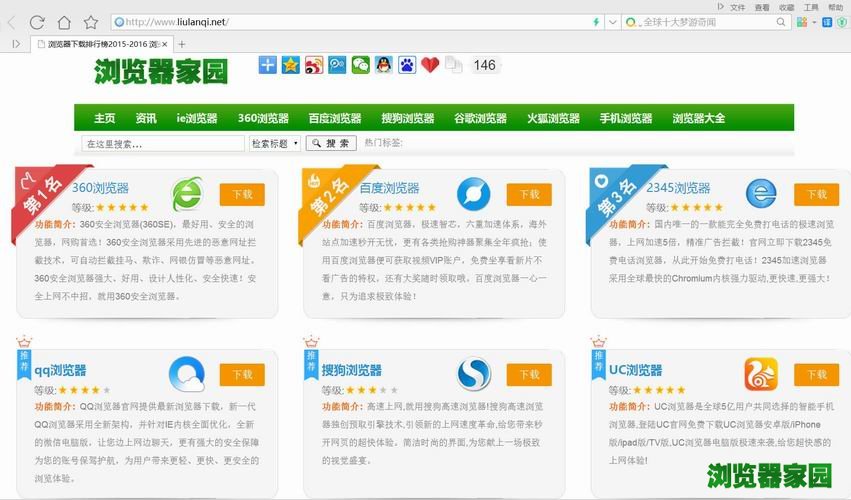Click the 360 browser green e logo

[x=187, y=194]
